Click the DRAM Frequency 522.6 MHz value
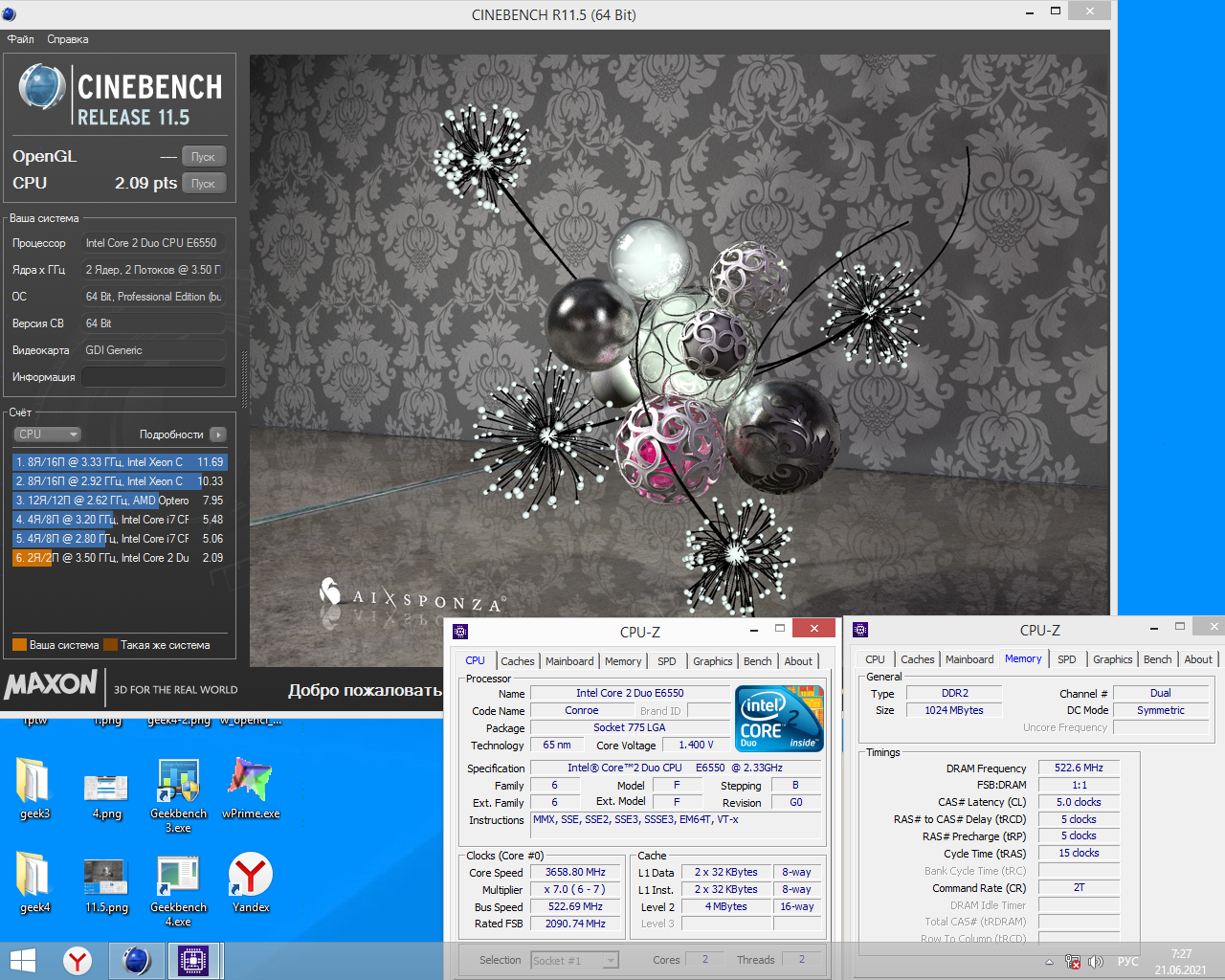The width and height of the screenshot is (1225, 980). coord(1079,768)
